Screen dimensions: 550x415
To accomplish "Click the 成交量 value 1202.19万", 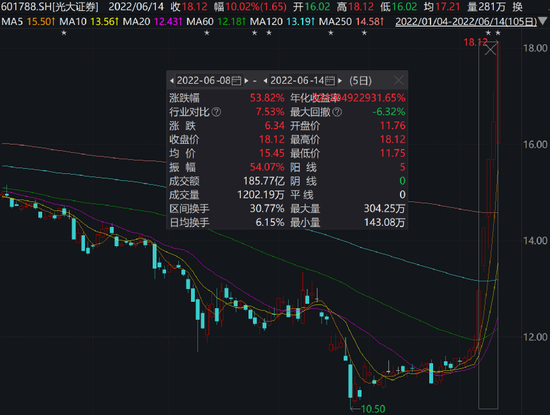I will [261, 195].
